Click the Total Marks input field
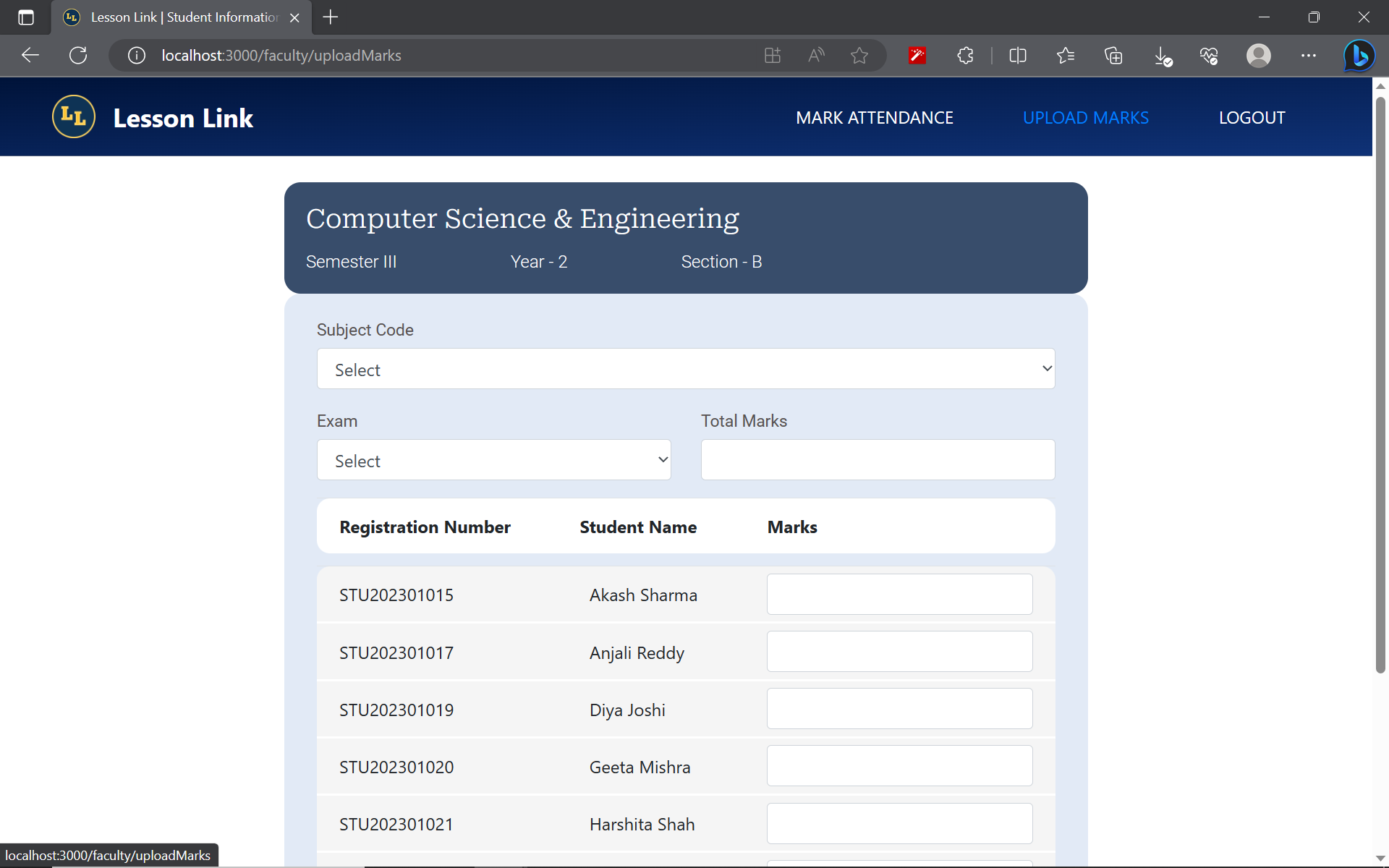 (877, 459)
